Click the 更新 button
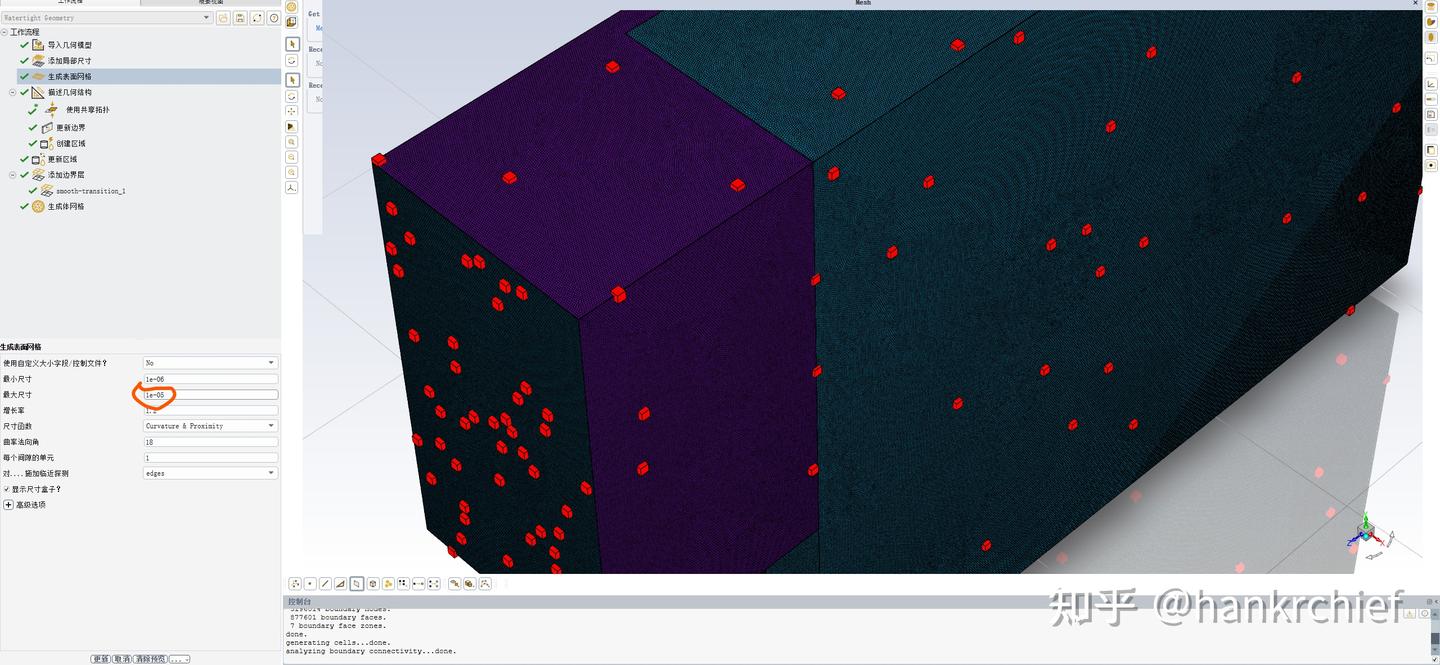The width and height of the screenshot is (1440, 665). click(x=100, y=659)
